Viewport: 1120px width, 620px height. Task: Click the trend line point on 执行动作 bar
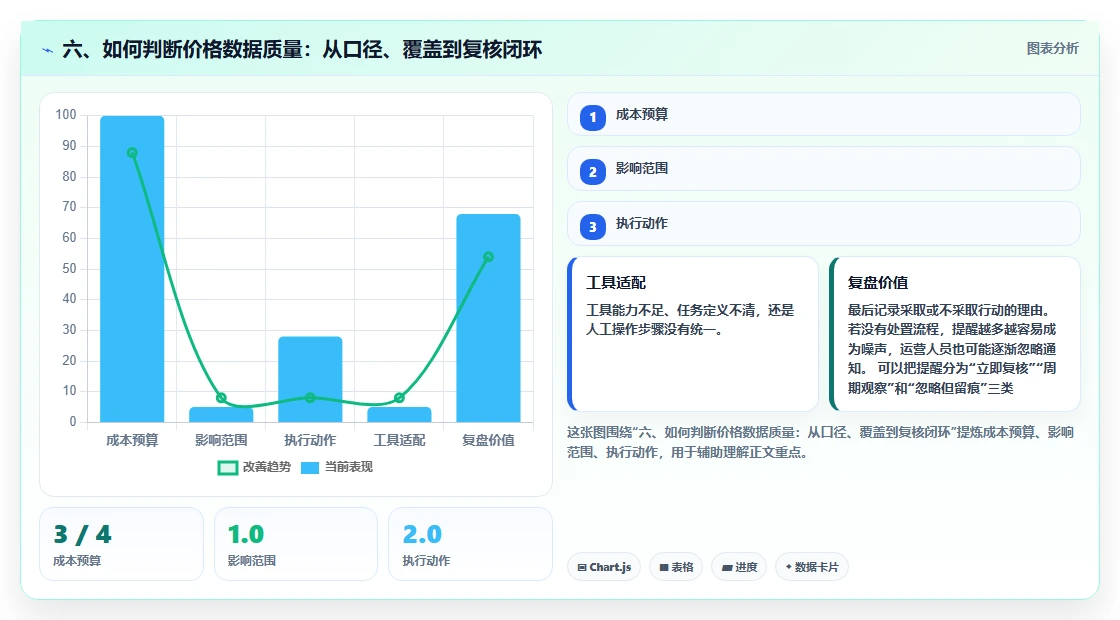[310, 398]
